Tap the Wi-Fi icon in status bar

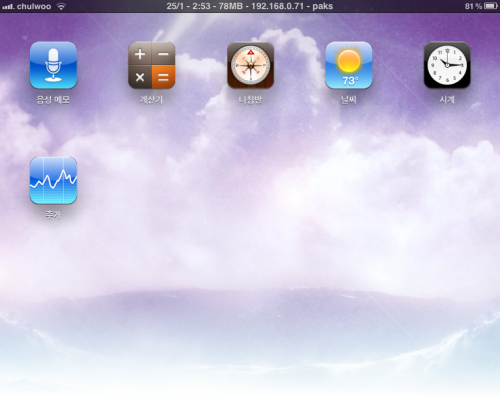(x=61, y=6)
